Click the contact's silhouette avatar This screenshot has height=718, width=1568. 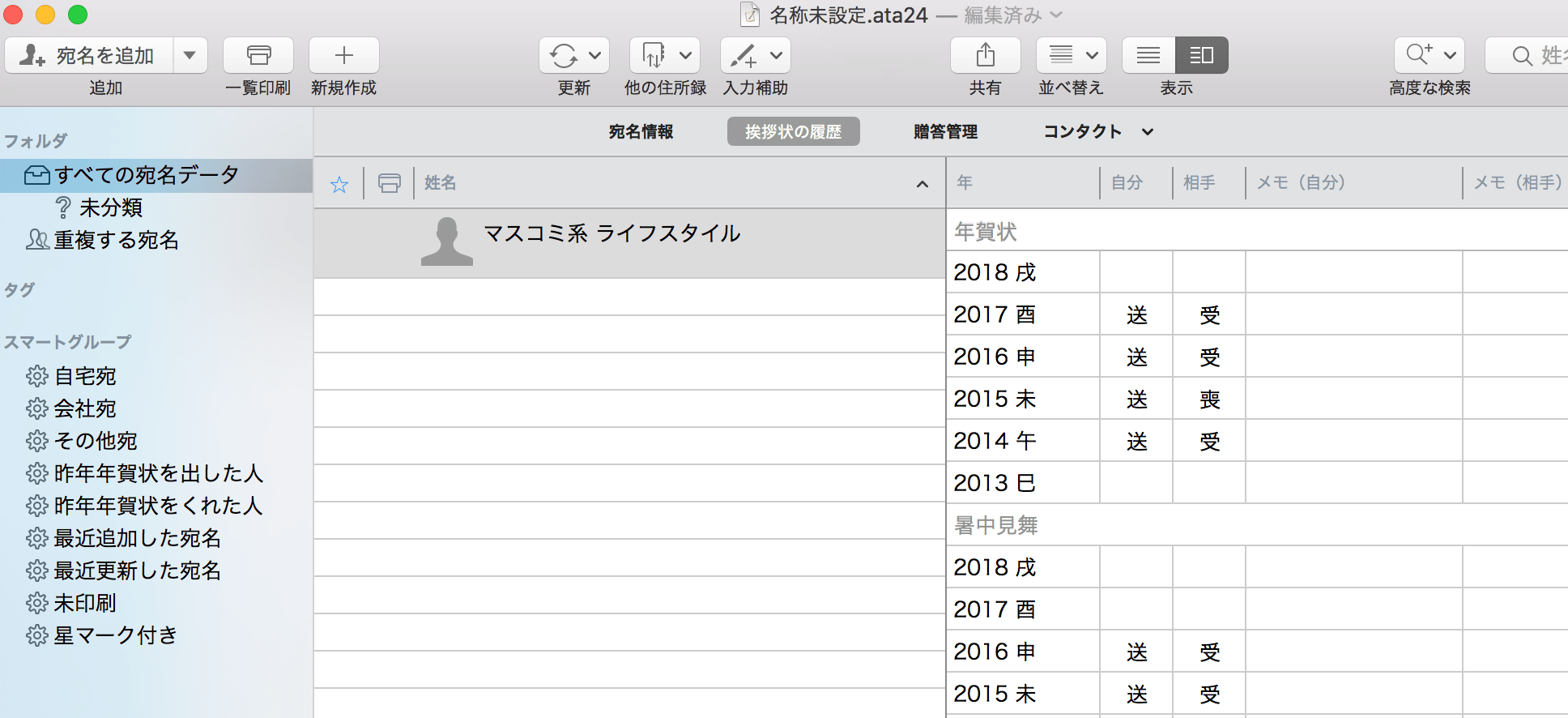coord(447,241)
